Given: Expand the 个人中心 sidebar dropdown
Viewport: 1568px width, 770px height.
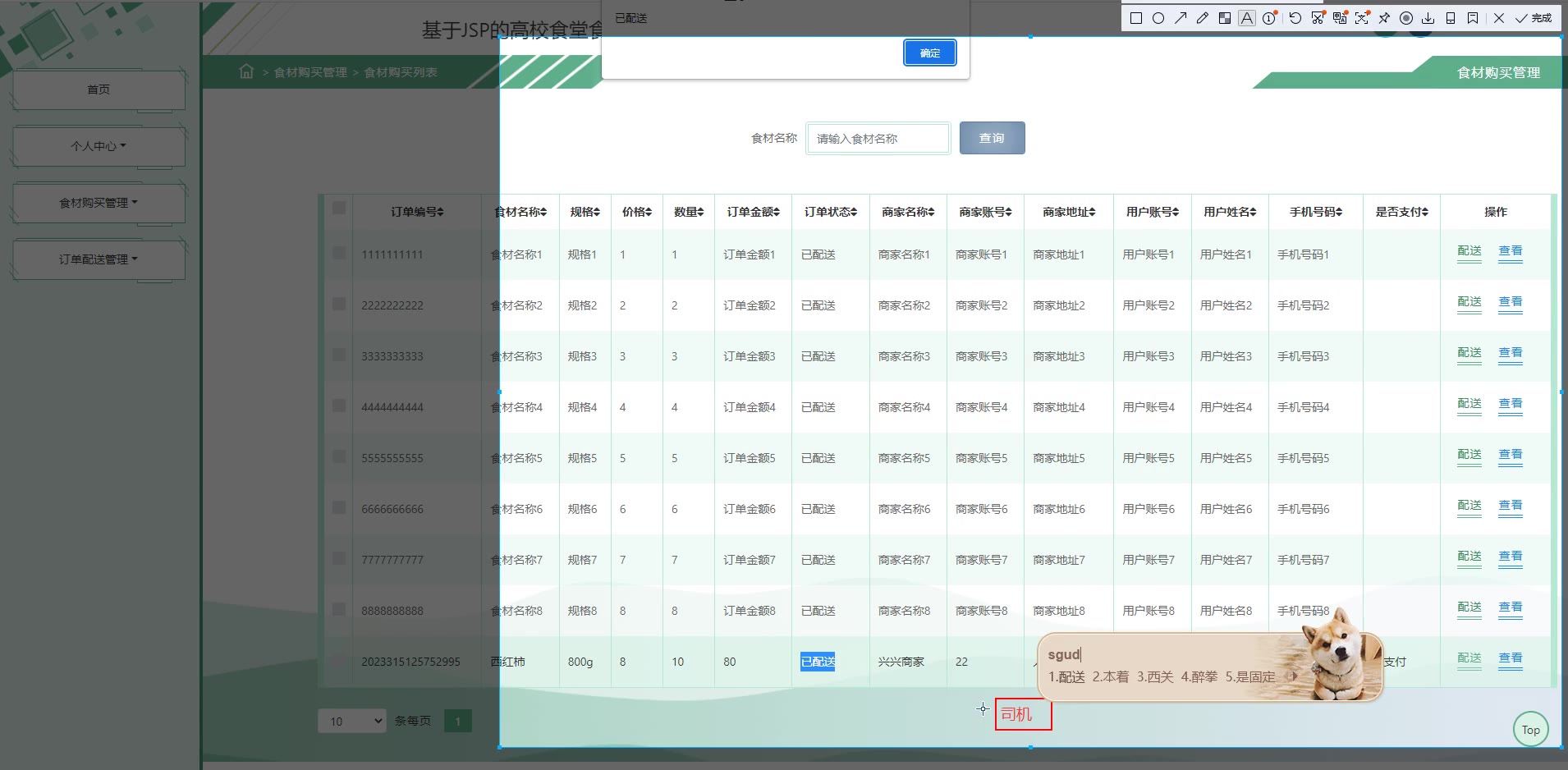Looking at the screenshot, I should 99,146.
